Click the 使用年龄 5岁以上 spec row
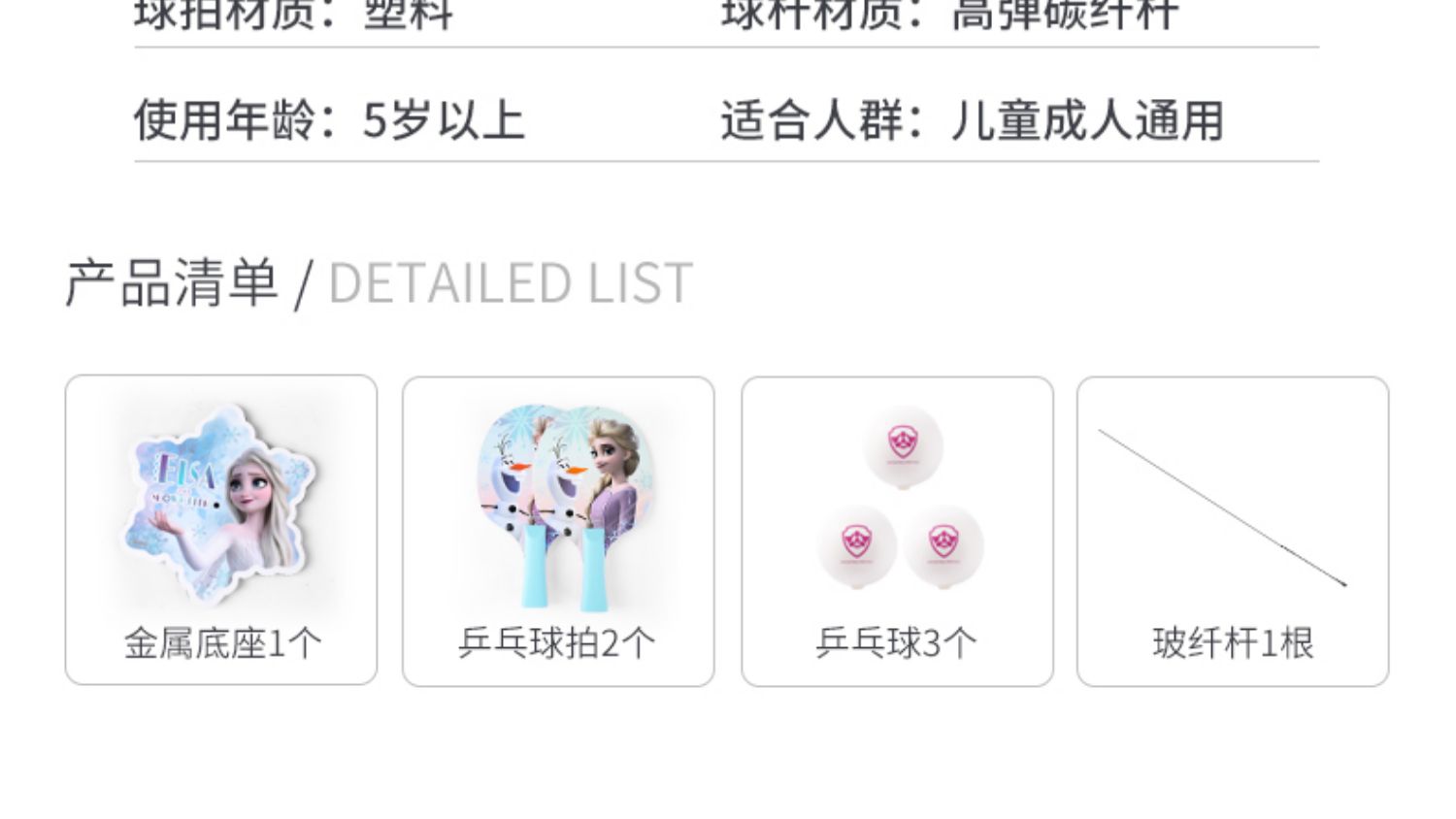The height and width of the screenshot is (819, 1456). (329, 121)
